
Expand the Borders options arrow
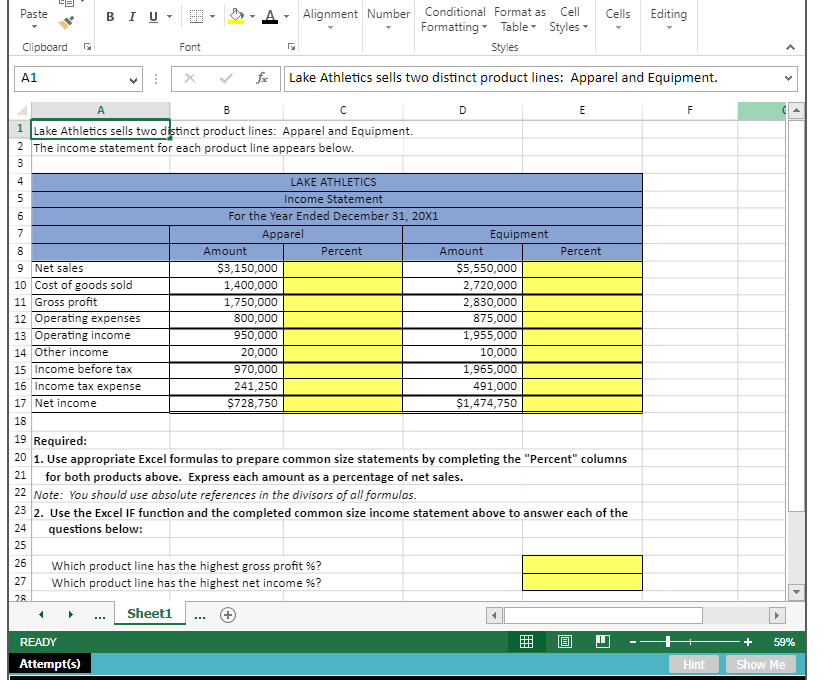tap(213, 17)
